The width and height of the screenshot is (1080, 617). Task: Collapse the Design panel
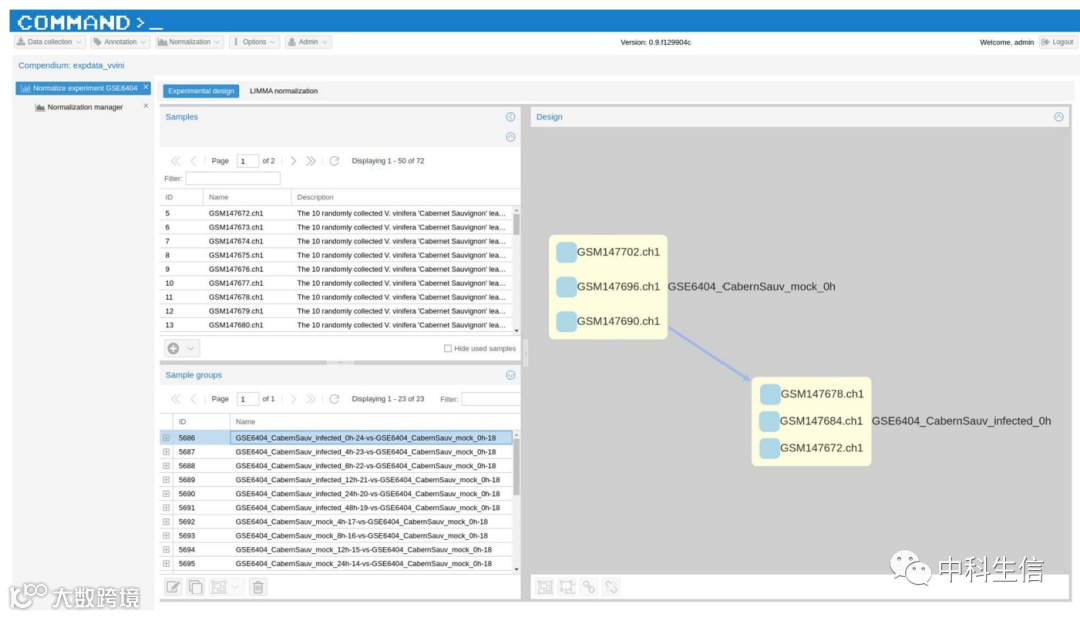pyautogui.click(x=1059, y=117)
